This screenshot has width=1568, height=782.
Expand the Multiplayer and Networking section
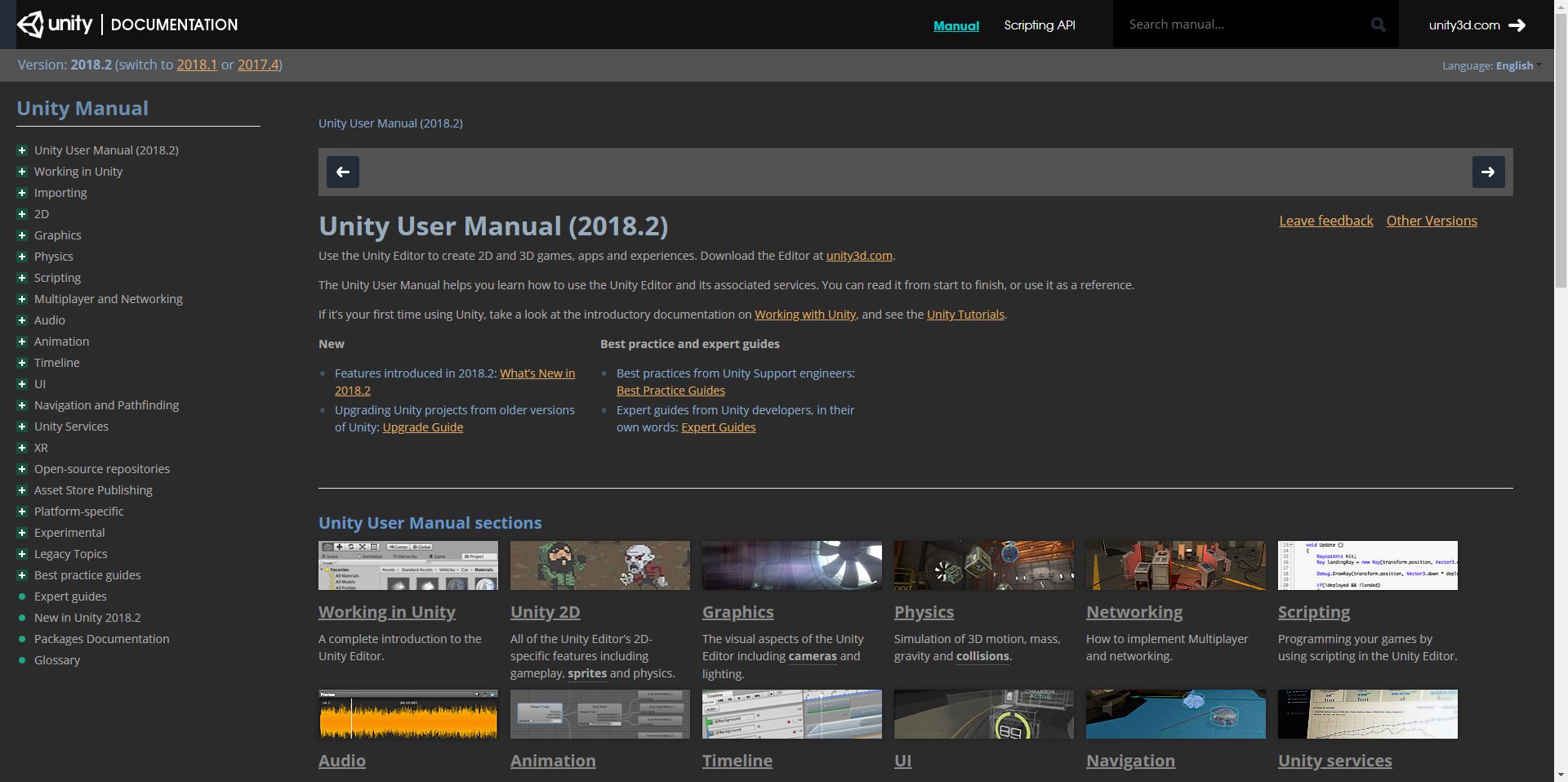click(x=21, y=298)
